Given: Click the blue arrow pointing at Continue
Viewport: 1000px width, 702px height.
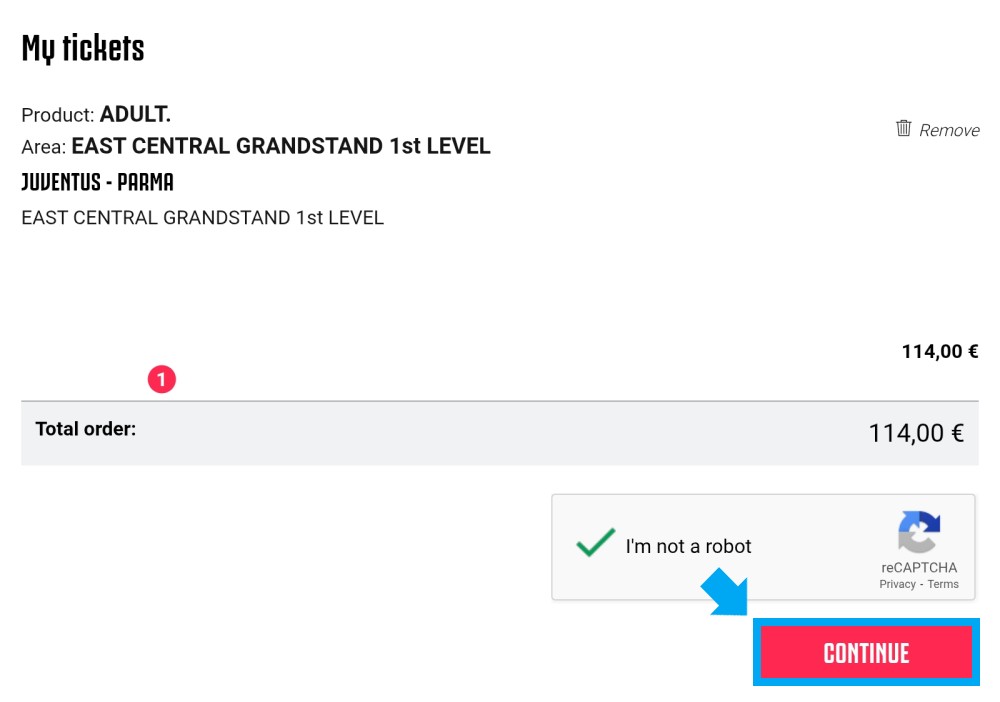Looking at the screenshot, I should coord(725,592).
